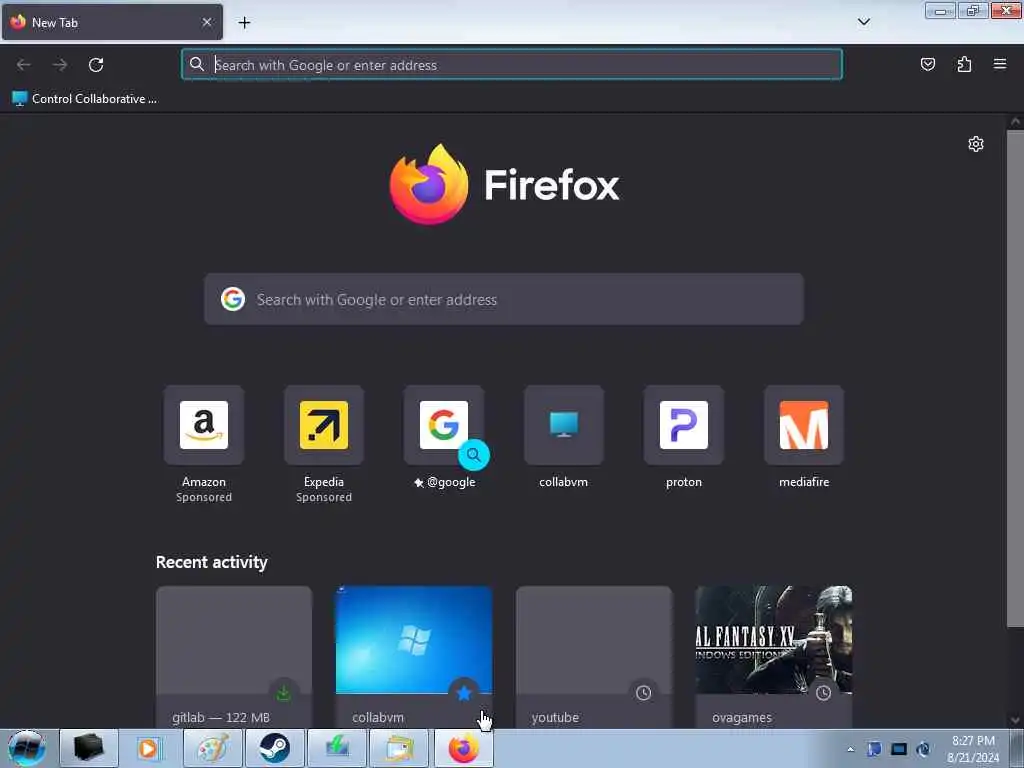Select the New Tab tab
Screen dimensions: 1024x768
coord(112,22)
